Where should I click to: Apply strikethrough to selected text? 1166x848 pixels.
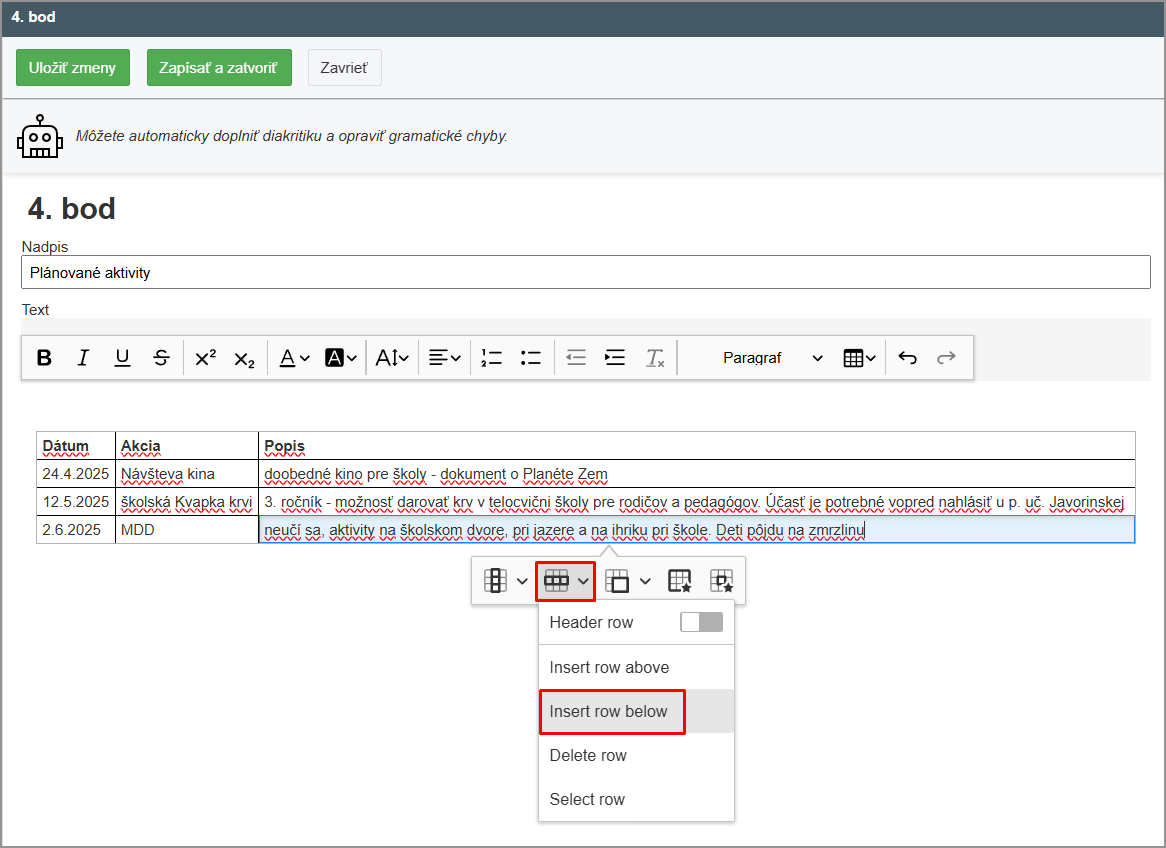pos(161,358)
